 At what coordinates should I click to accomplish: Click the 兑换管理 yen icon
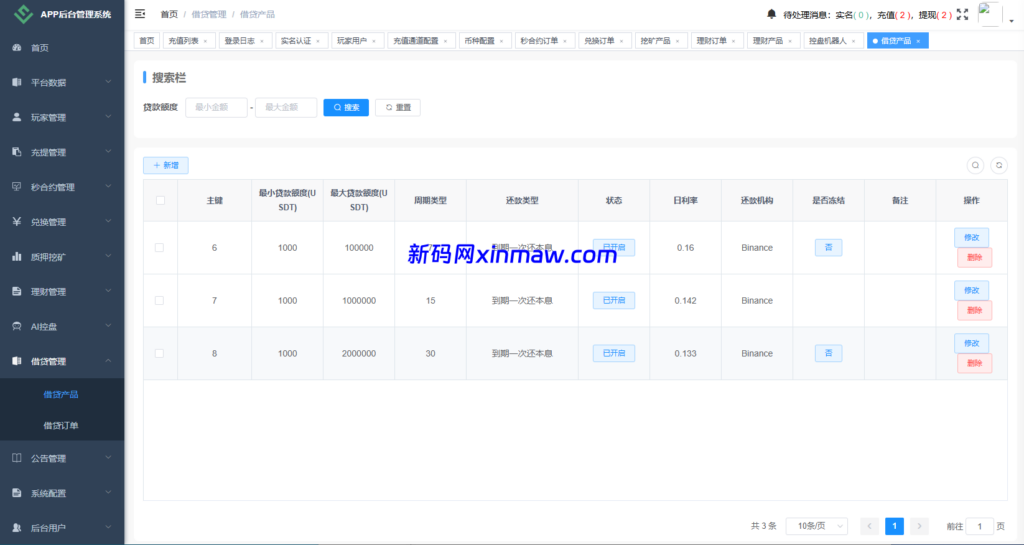[17, 222]
